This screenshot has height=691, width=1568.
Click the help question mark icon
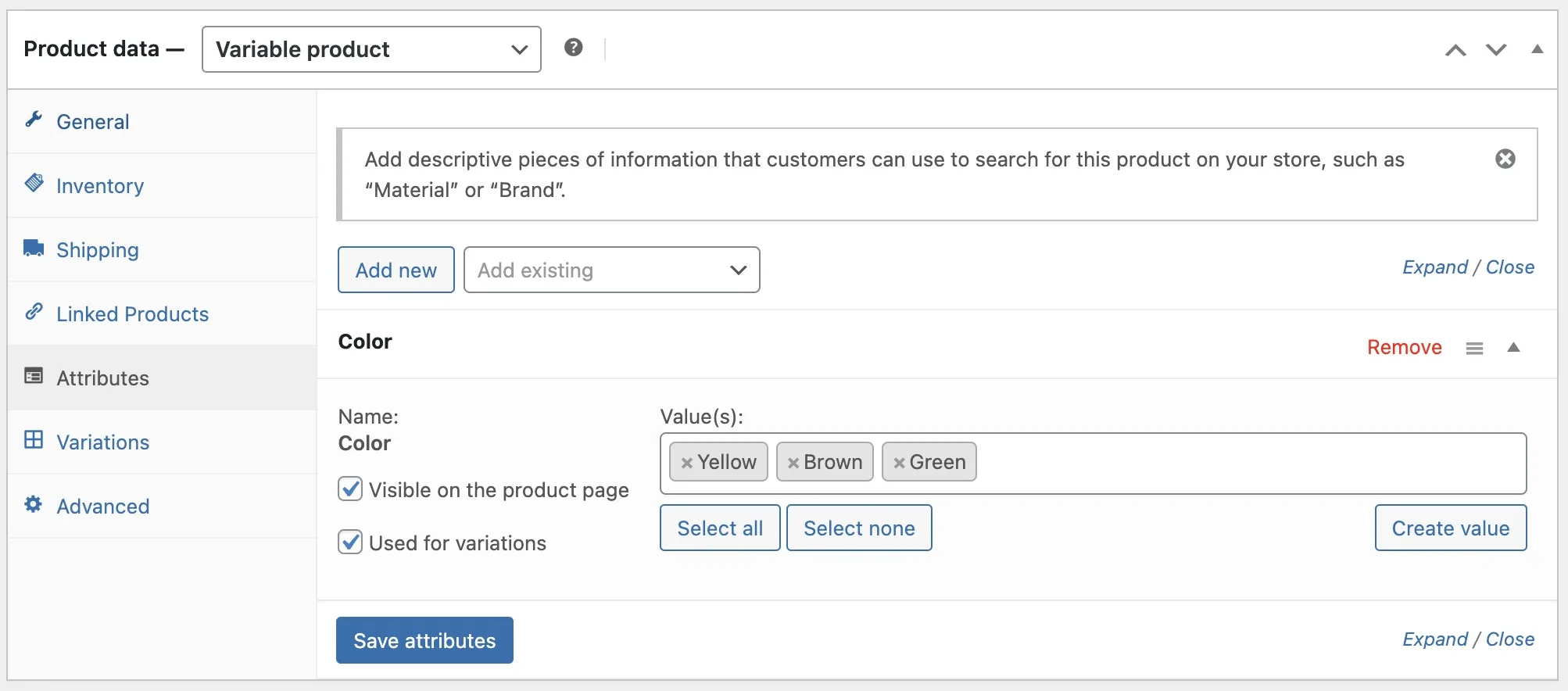[574, 48]
